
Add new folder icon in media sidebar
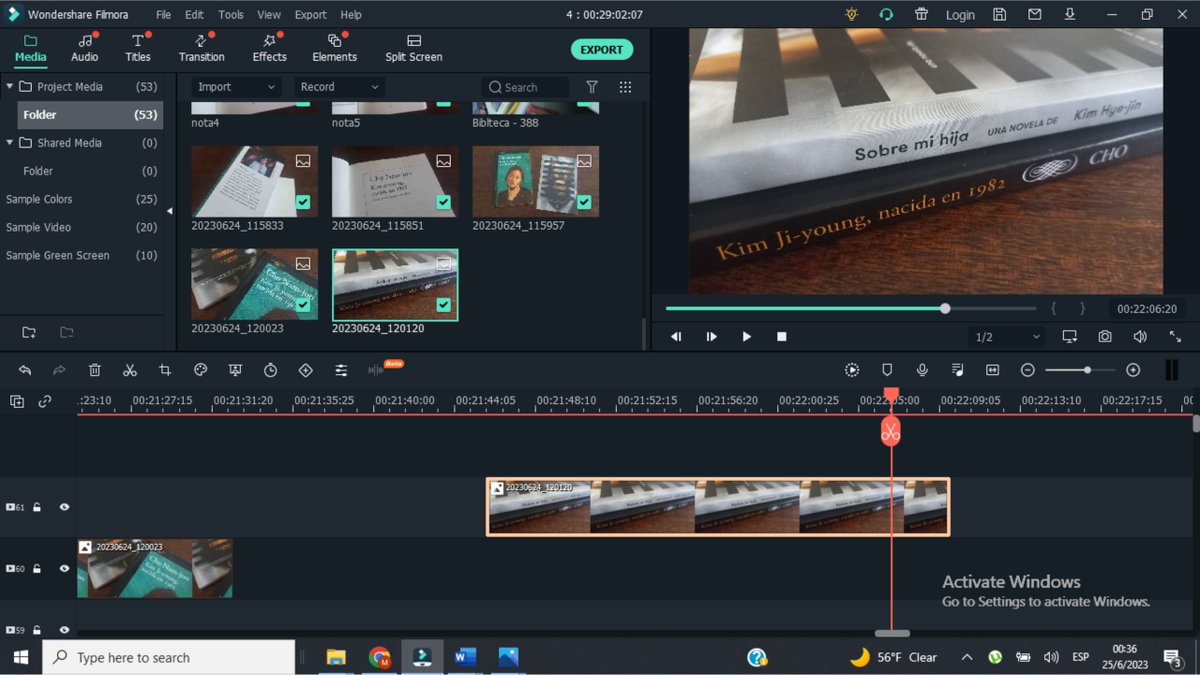click(29, 332)
